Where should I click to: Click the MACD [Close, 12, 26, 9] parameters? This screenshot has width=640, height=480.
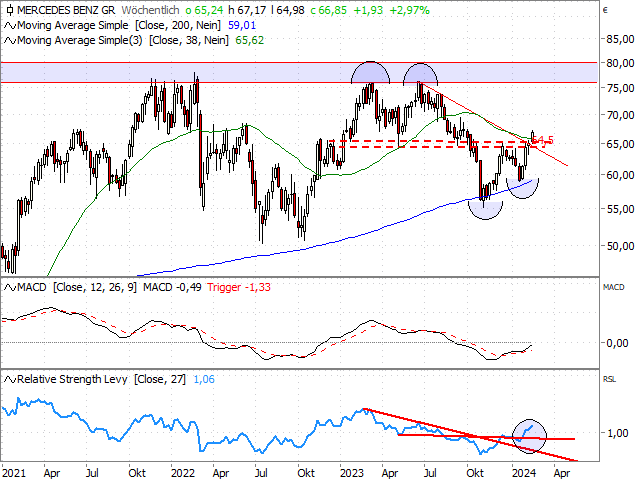pyautogui.click(x=95, y=287)
